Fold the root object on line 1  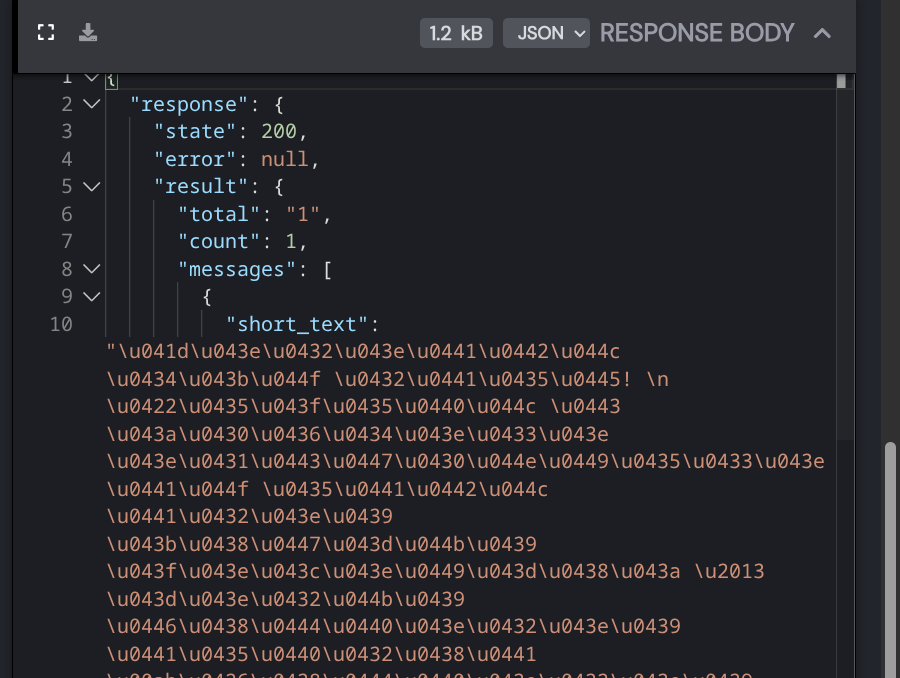[x=91, y=77]
